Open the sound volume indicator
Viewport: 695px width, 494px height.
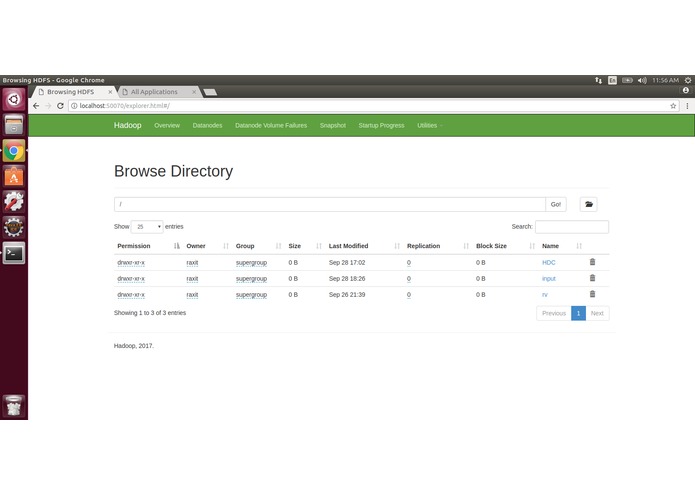point(642,80)
